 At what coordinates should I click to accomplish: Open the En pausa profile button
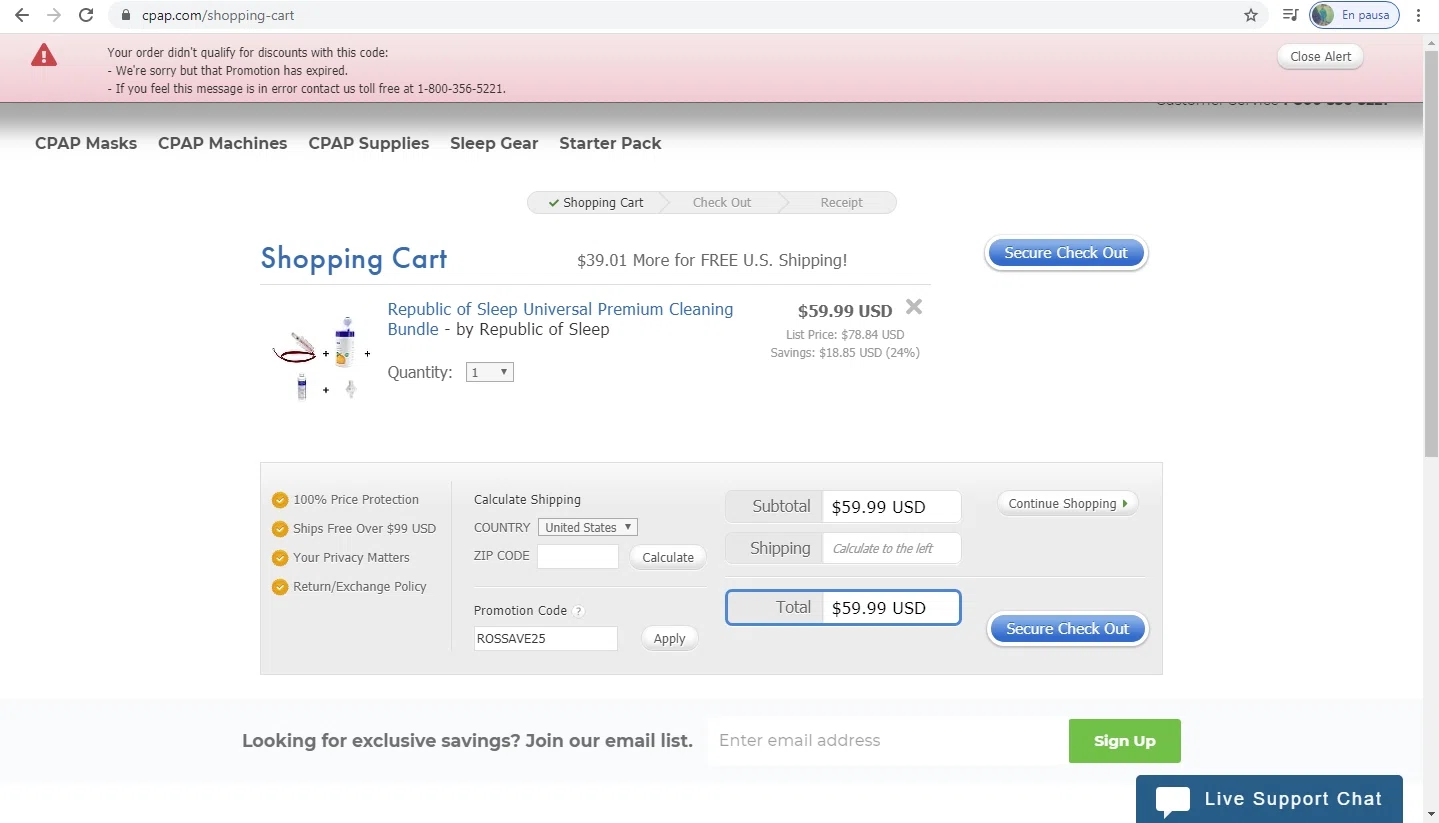click(1354, 15)
